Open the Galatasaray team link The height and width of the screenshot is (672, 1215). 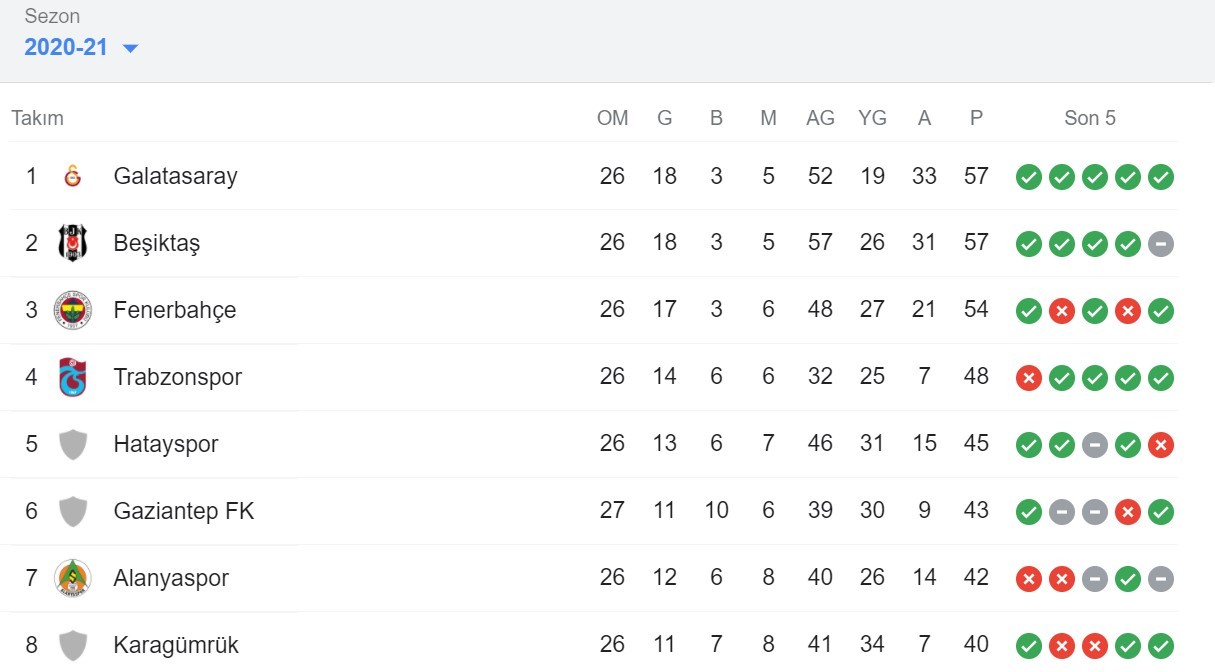[x=175, y=176]
